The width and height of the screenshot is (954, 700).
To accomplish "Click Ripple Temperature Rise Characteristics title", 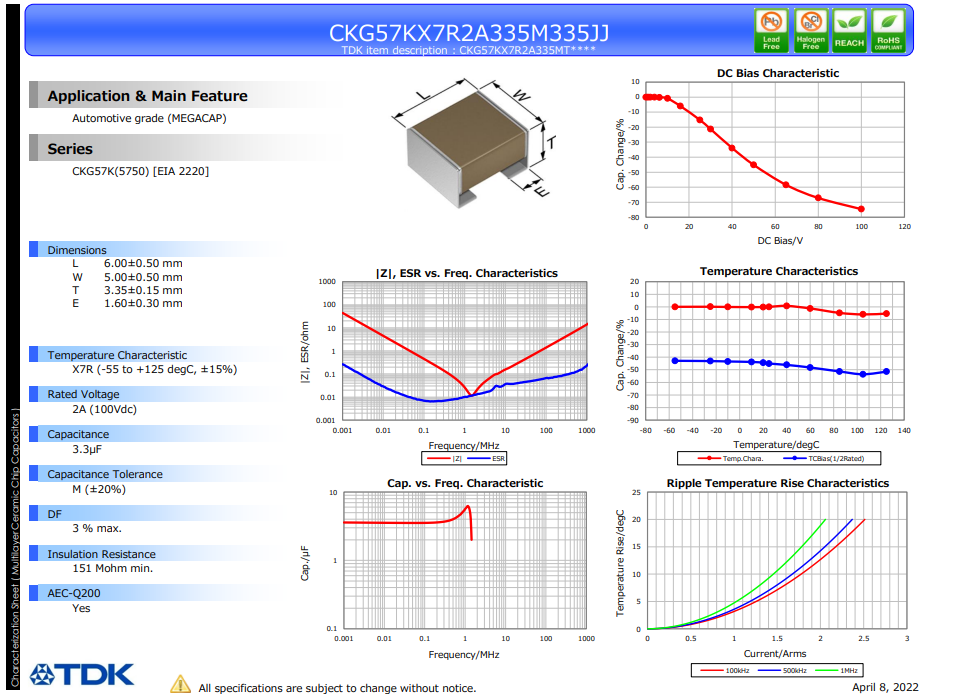I will [x=778, y=483].
